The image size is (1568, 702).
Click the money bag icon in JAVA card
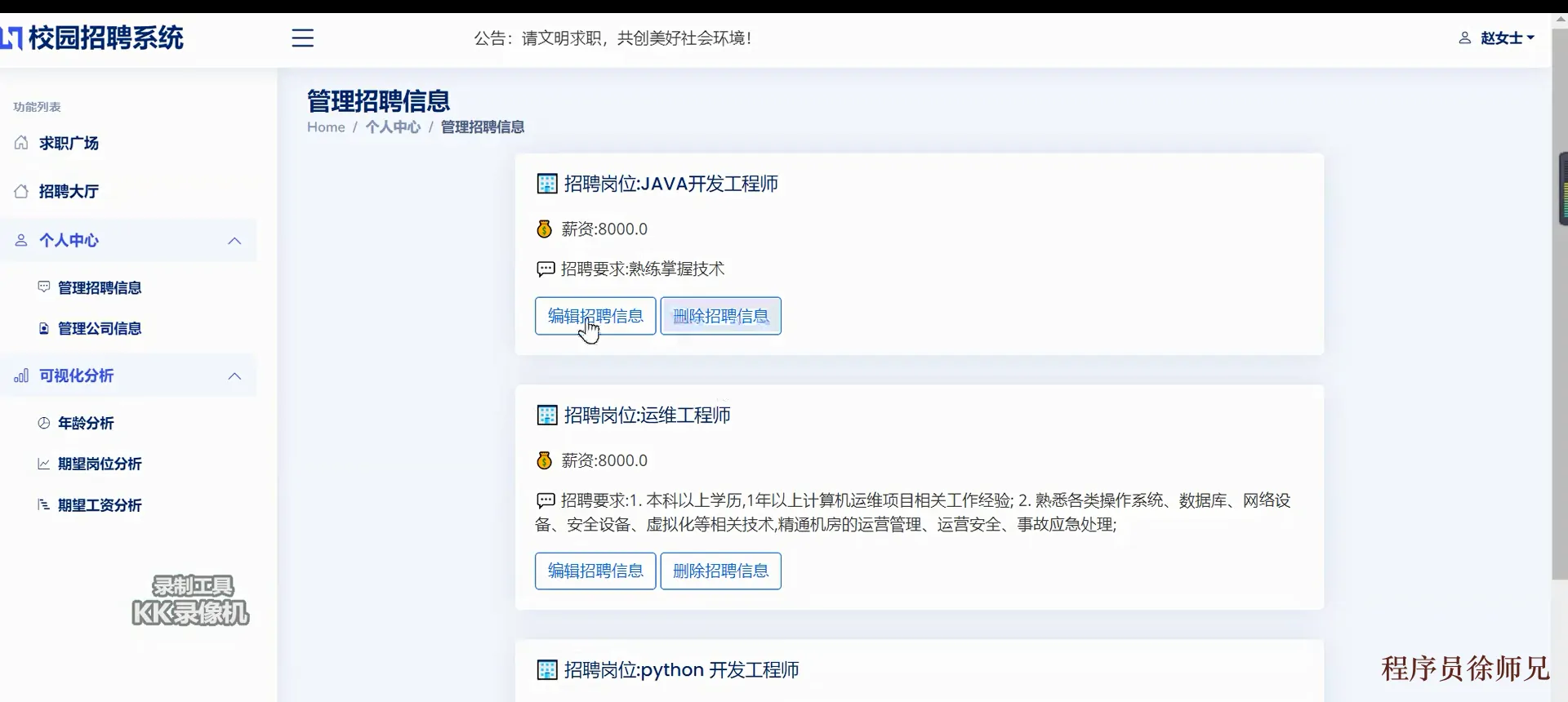[x=544, y=229]
